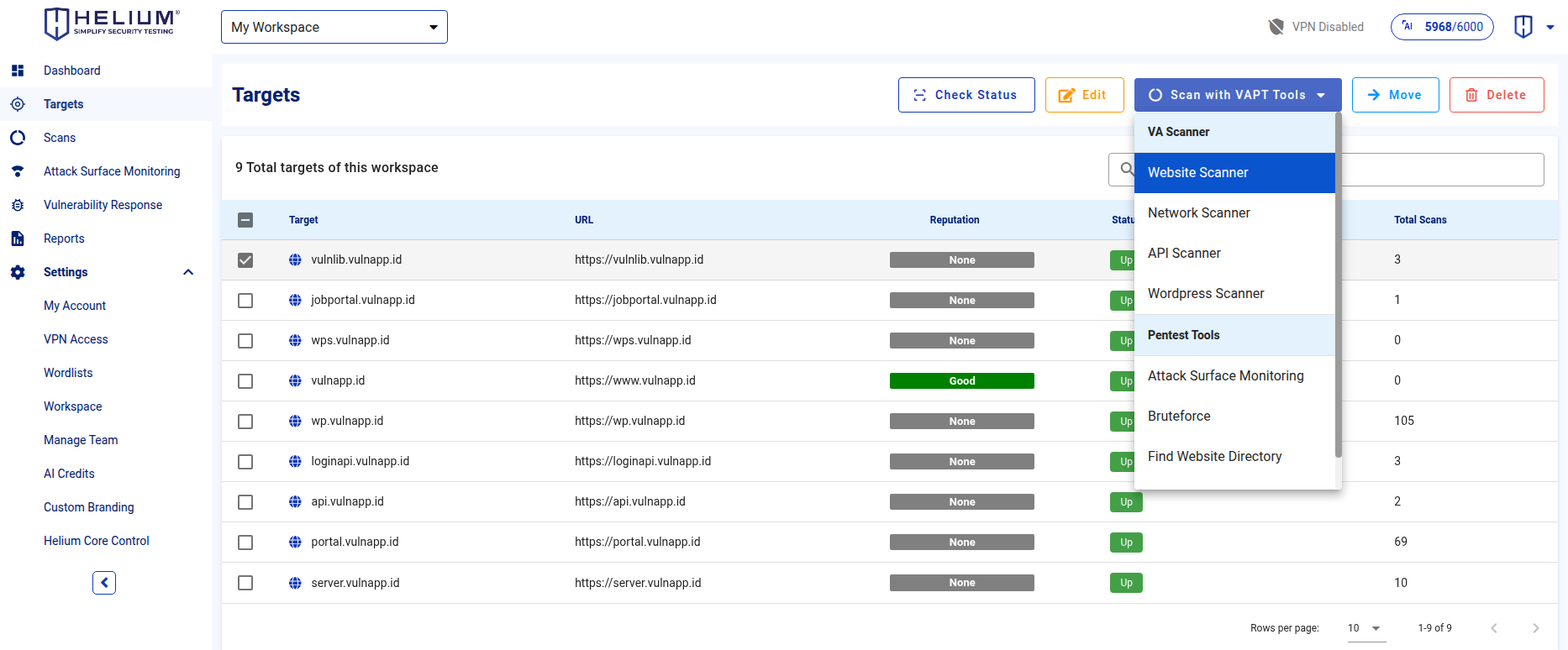Click the Delete button

click(1497, 95)
